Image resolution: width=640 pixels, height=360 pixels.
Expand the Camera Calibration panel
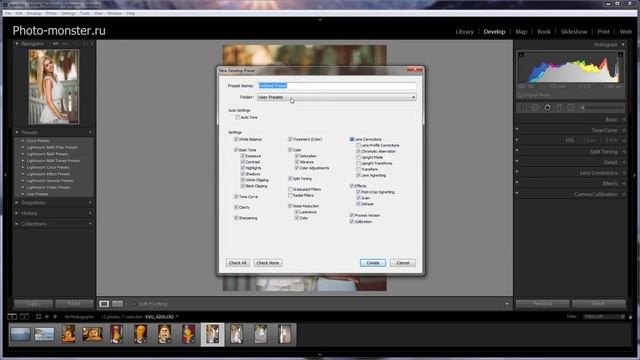point(624,194)
